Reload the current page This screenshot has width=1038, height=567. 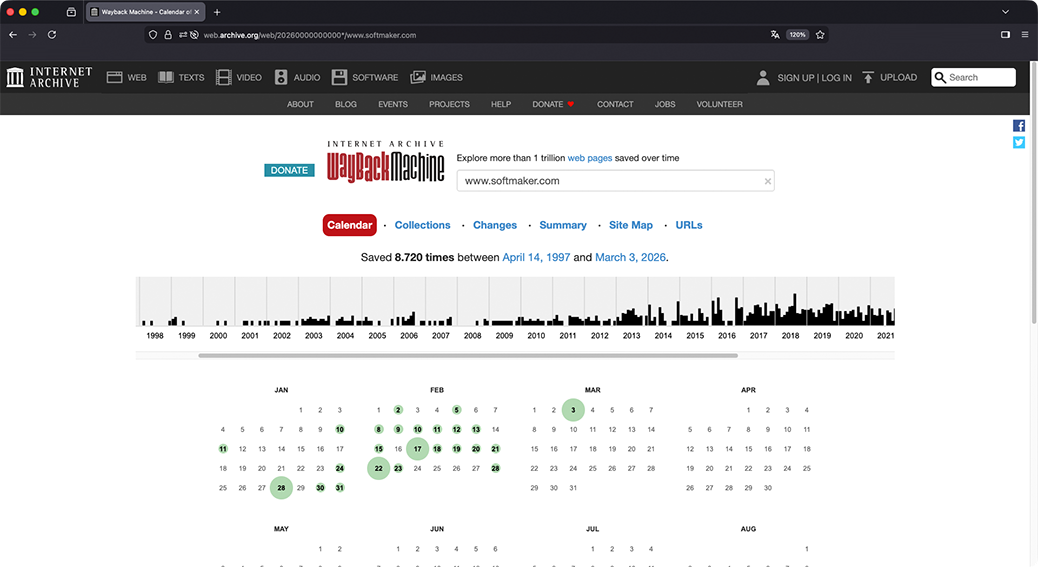[52, 34]
